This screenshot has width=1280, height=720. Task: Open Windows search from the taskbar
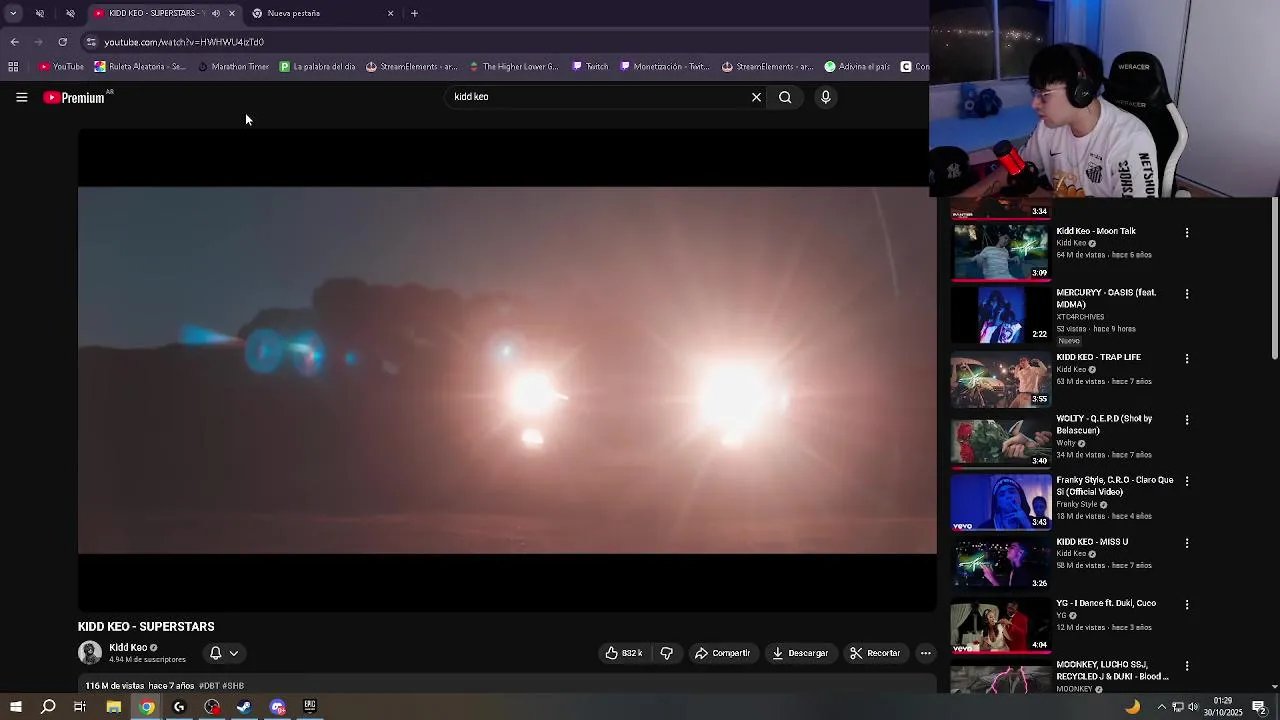click(48, 707)
